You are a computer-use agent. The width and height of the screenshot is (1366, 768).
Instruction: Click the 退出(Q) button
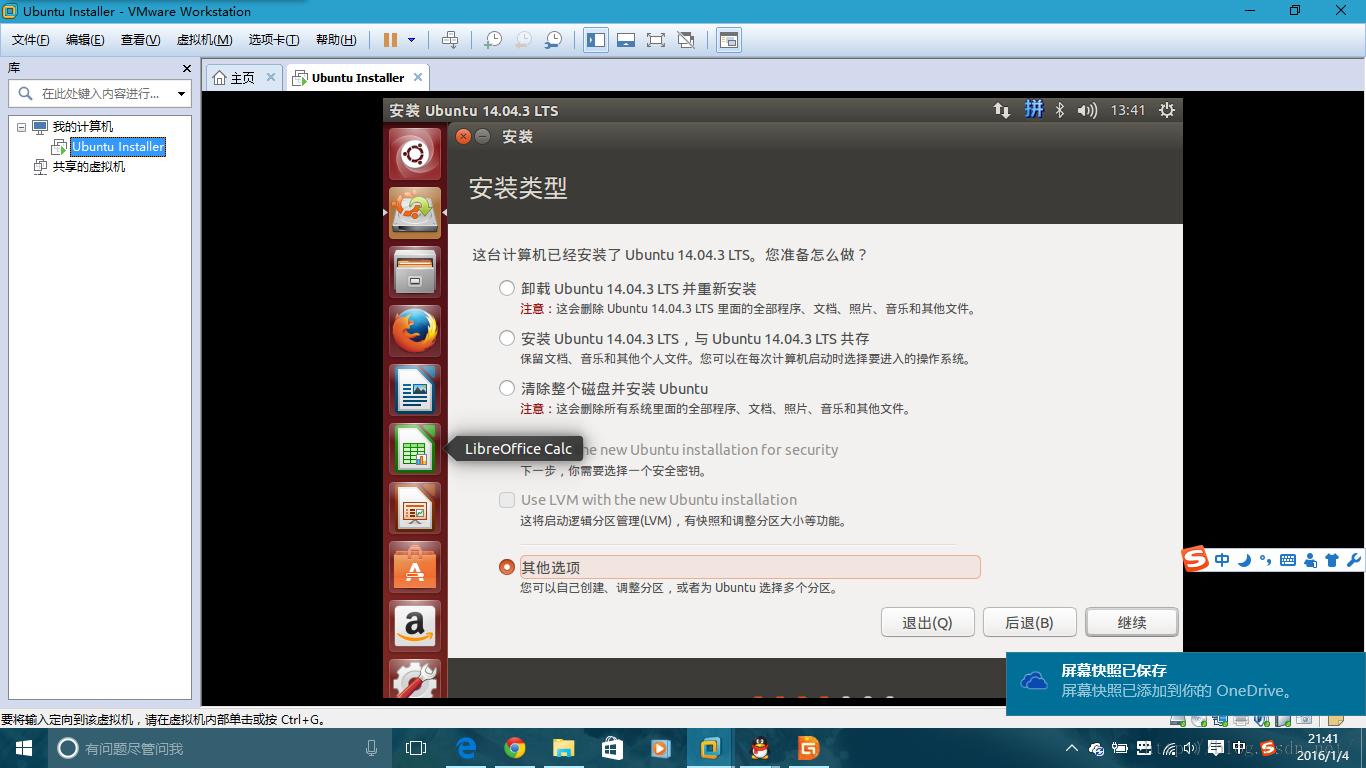pyautogui.click(x=927, y=622)
